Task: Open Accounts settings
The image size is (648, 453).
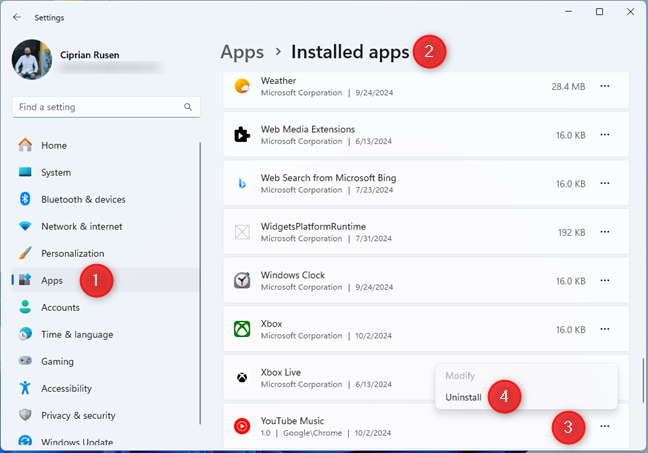Action: coord(105,308)
